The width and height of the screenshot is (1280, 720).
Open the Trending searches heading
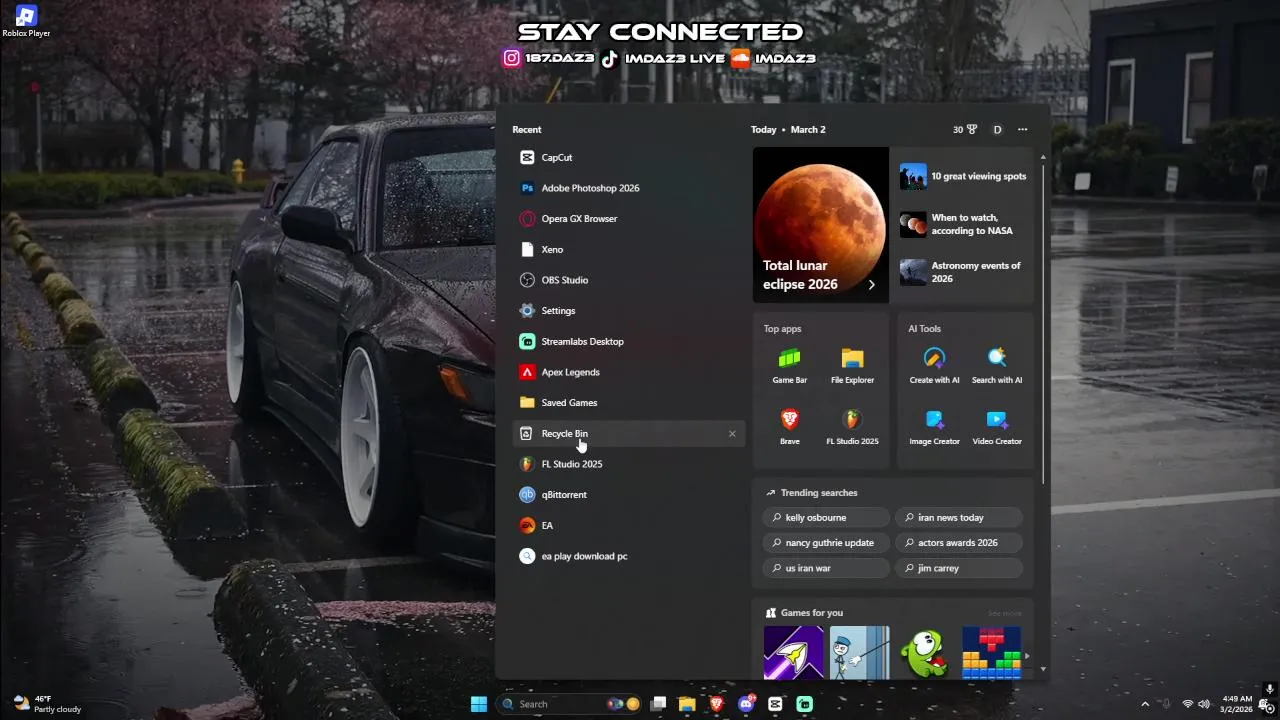click(x=811, y=493)
